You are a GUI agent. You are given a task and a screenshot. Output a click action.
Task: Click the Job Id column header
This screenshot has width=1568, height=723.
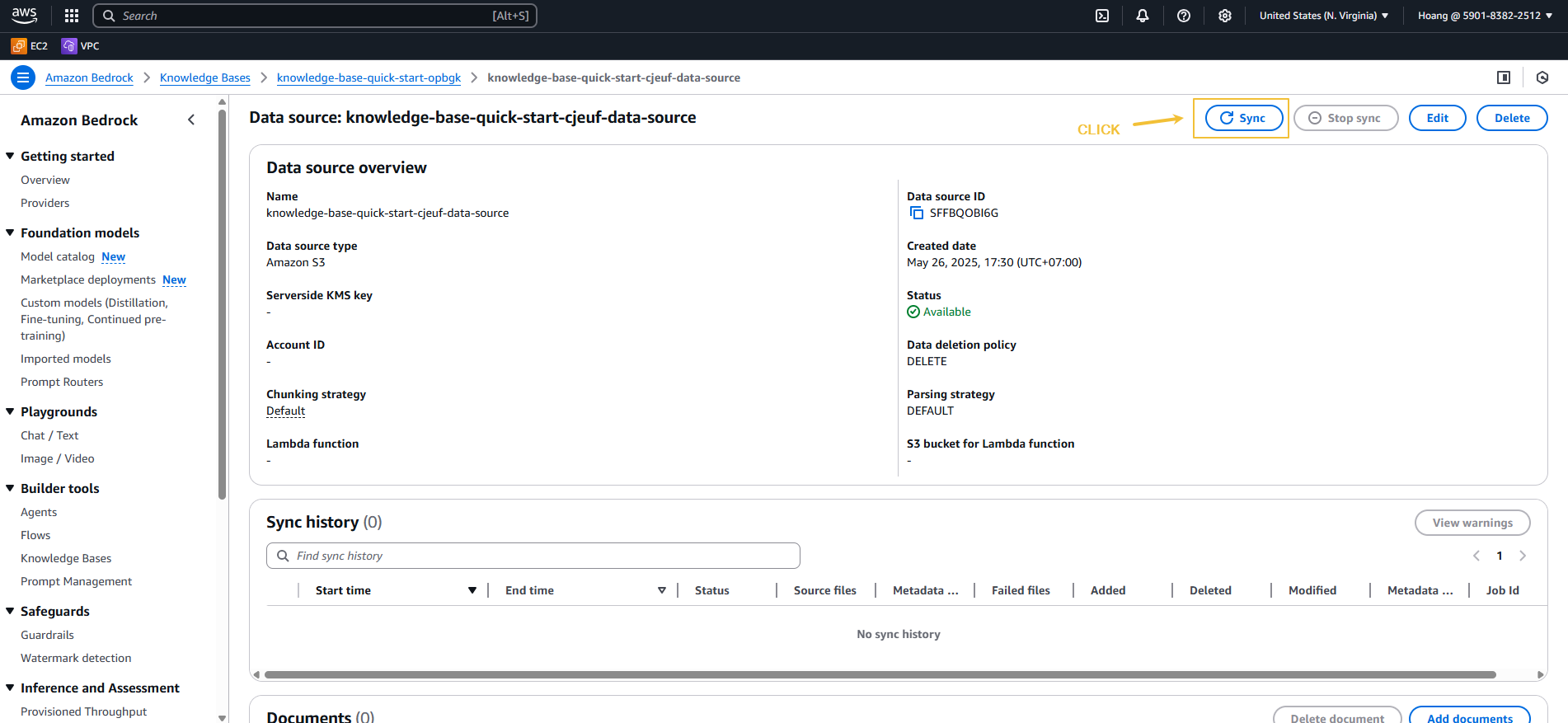[x=1502, y=590]
